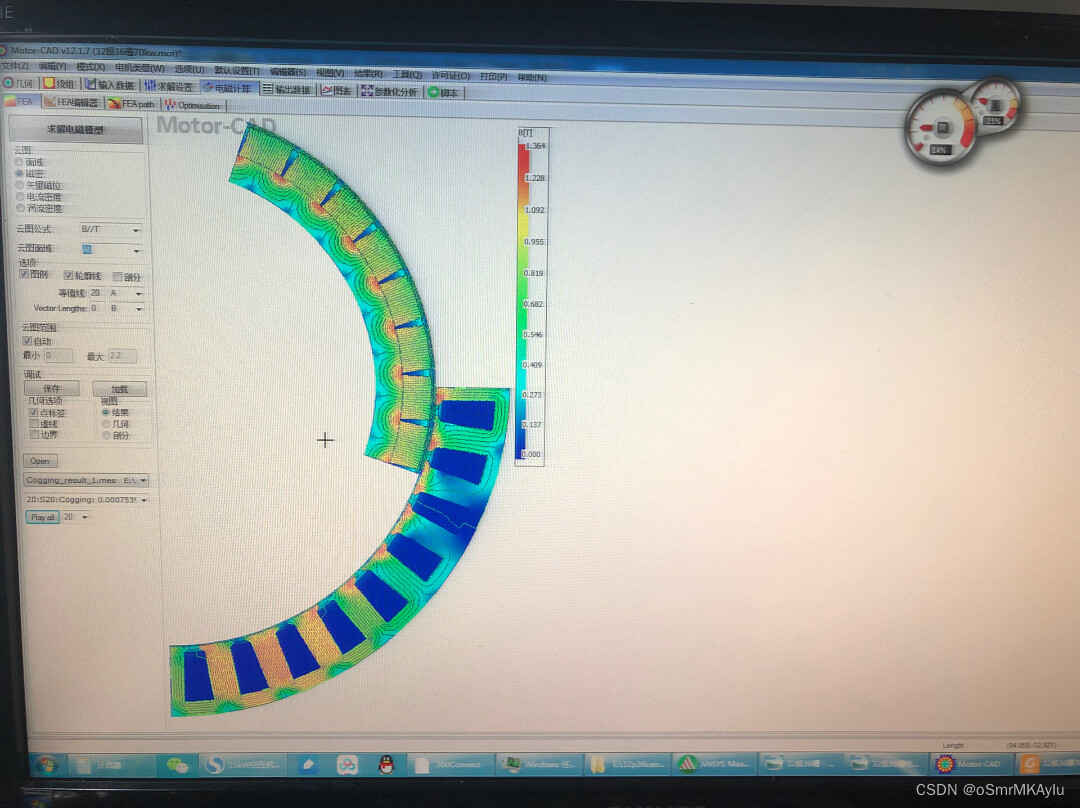Click the larger CPU usage gauge gadget
Screen dimensions: 1080x808
pyautogui.click(x=941, y=128)
